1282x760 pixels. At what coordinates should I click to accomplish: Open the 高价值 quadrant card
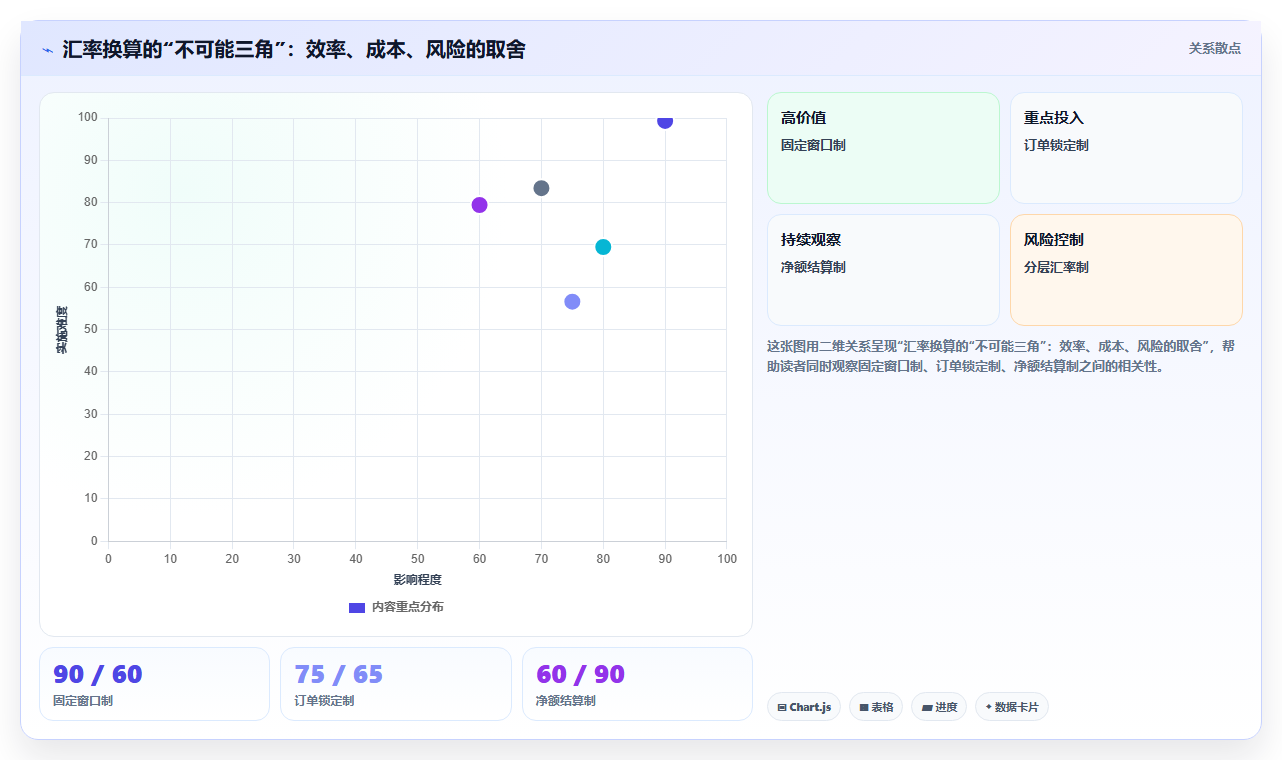883,148
